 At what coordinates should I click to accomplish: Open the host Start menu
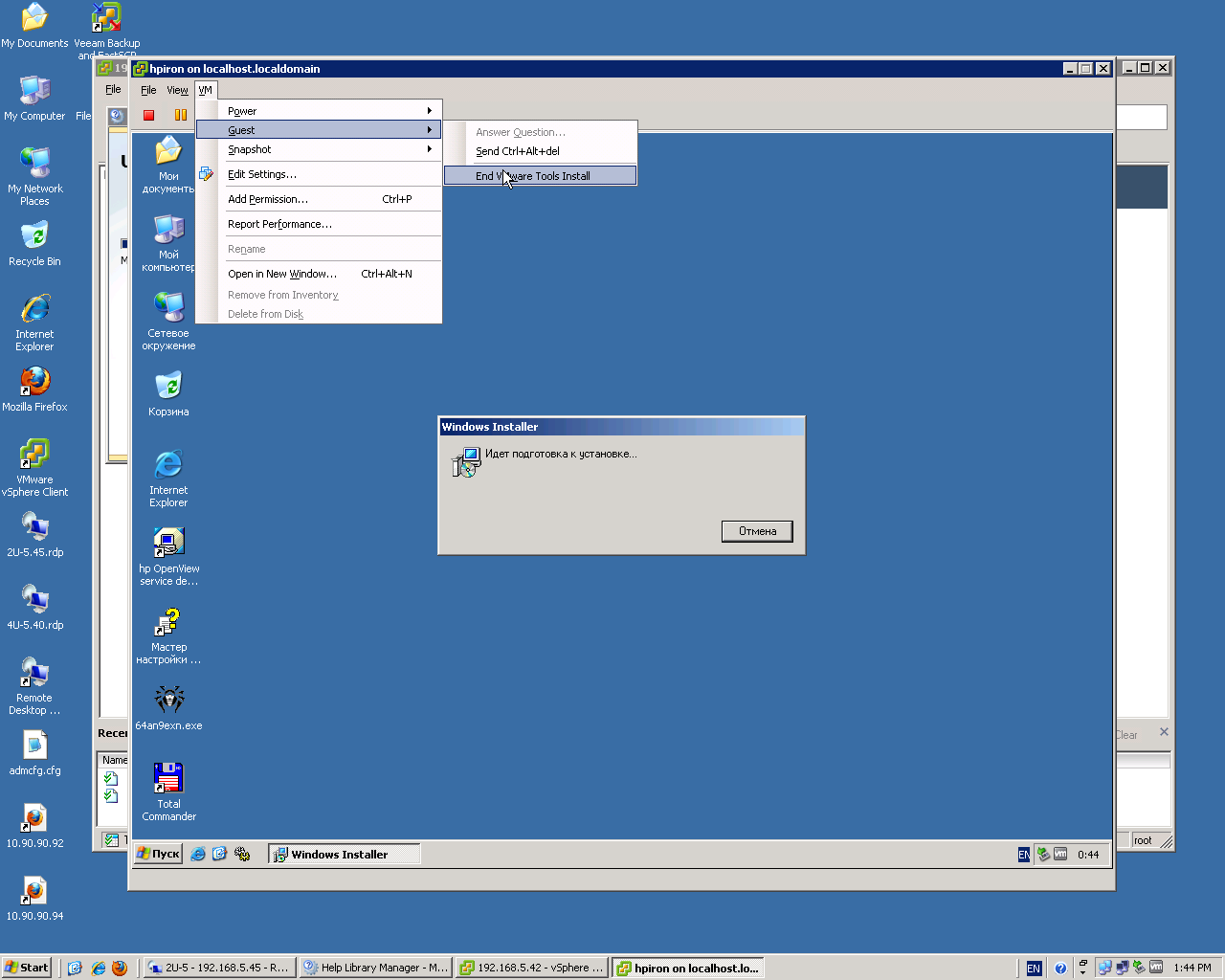[26, 968]
